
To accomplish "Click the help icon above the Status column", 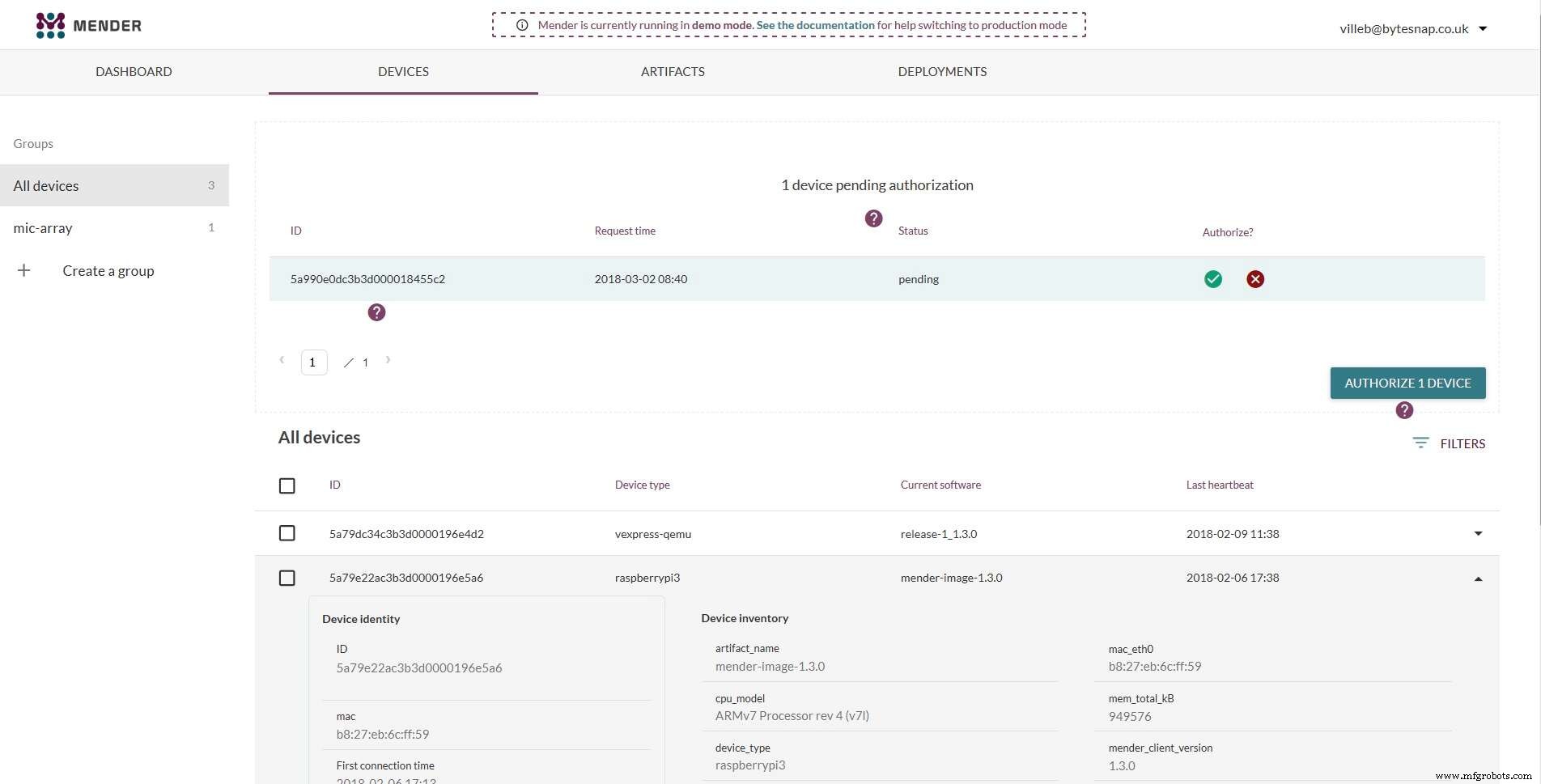I will [873, 218].
